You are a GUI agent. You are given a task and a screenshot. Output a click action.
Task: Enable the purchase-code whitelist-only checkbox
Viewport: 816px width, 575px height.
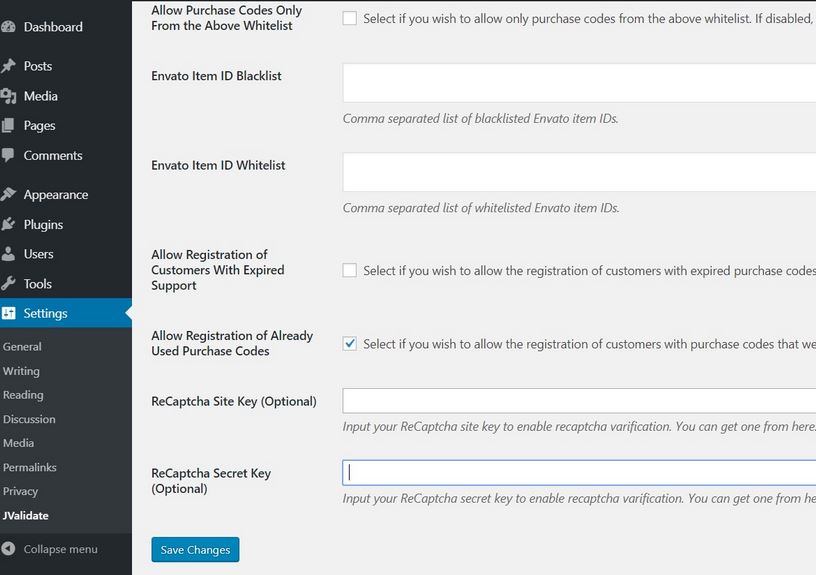click(x=350, y=18)
